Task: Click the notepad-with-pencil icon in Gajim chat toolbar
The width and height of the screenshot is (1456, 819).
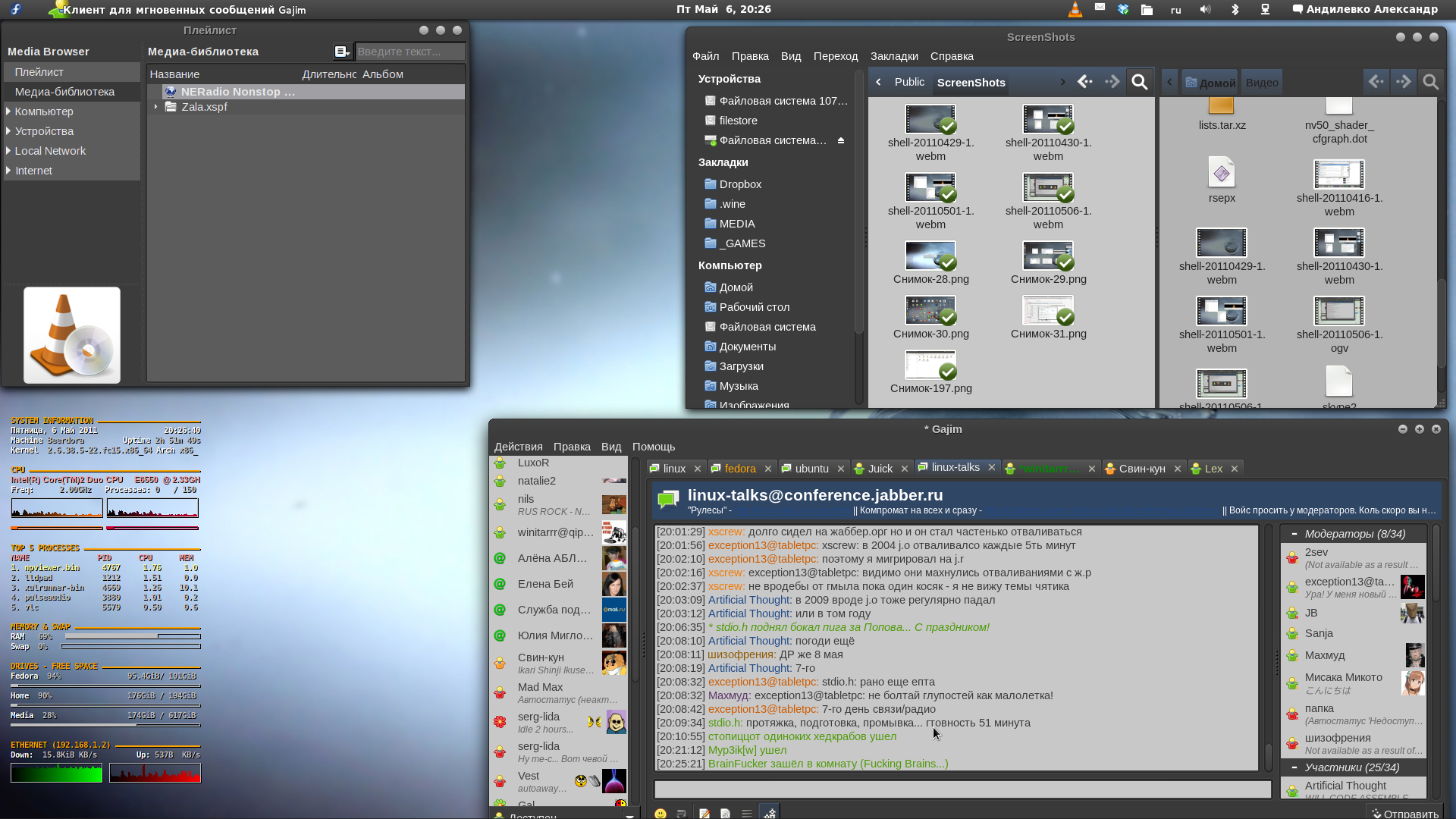Action: point(704,813)
